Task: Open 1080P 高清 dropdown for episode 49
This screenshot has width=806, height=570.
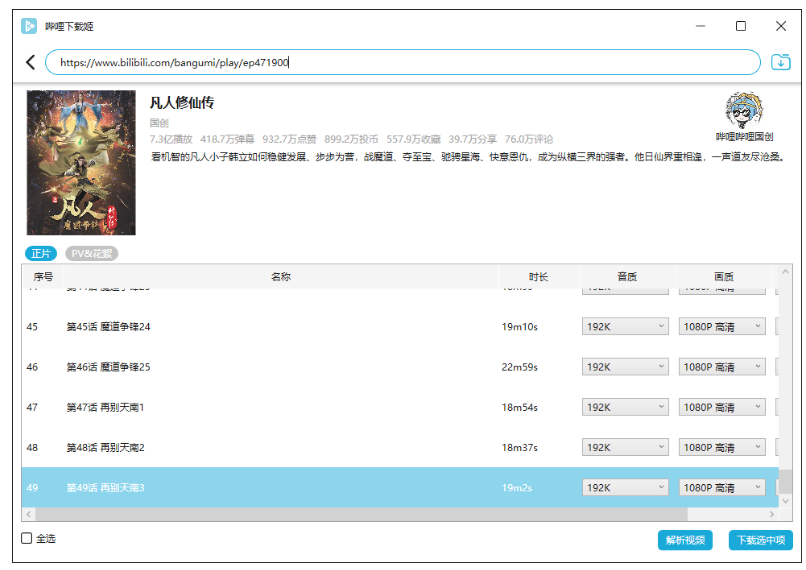Action: pos(722,487)
